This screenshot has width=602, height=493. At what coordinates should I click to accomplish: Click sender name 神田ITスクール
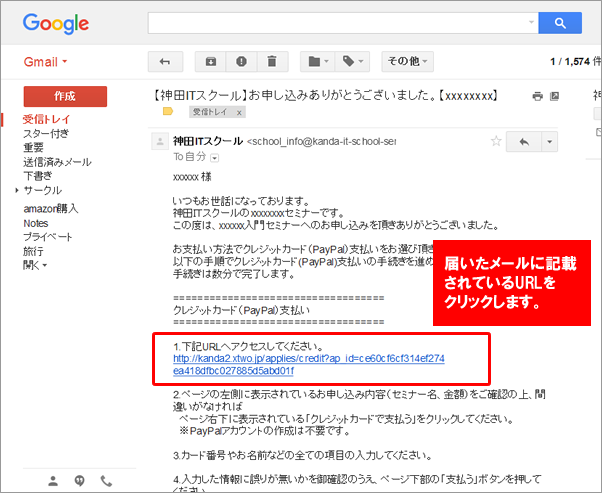coord(208,141)
